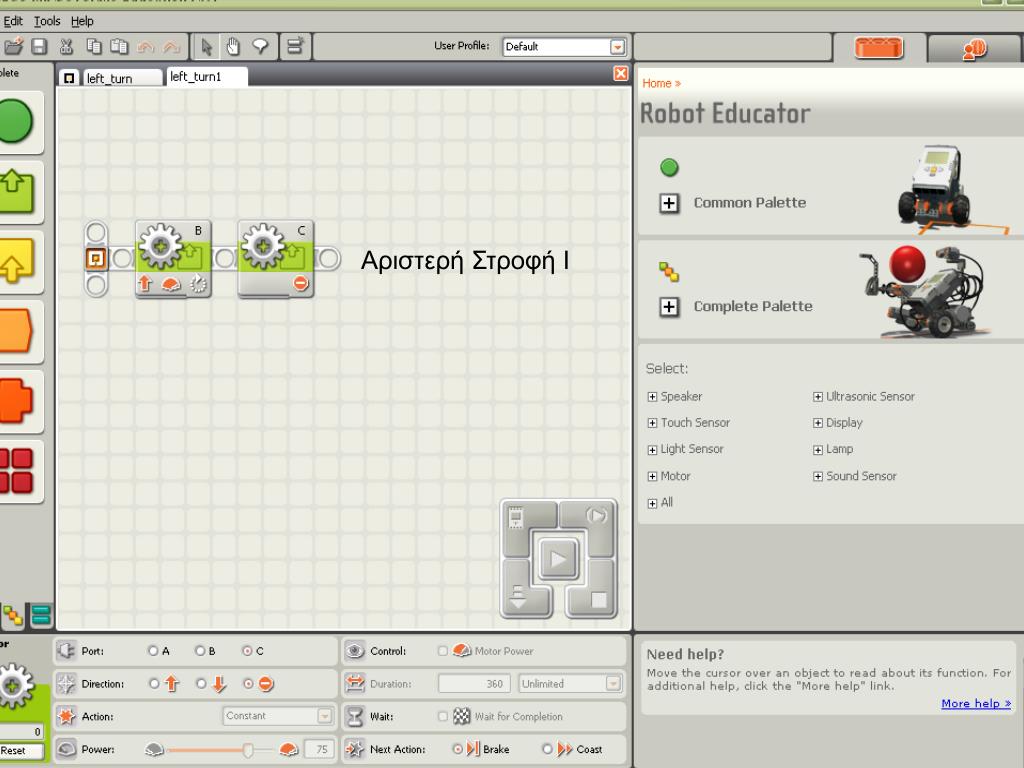This screenshot has height=768, width=1024.
Task: Select the Motor C block on canvas
Action: click(x=276, y=259)
